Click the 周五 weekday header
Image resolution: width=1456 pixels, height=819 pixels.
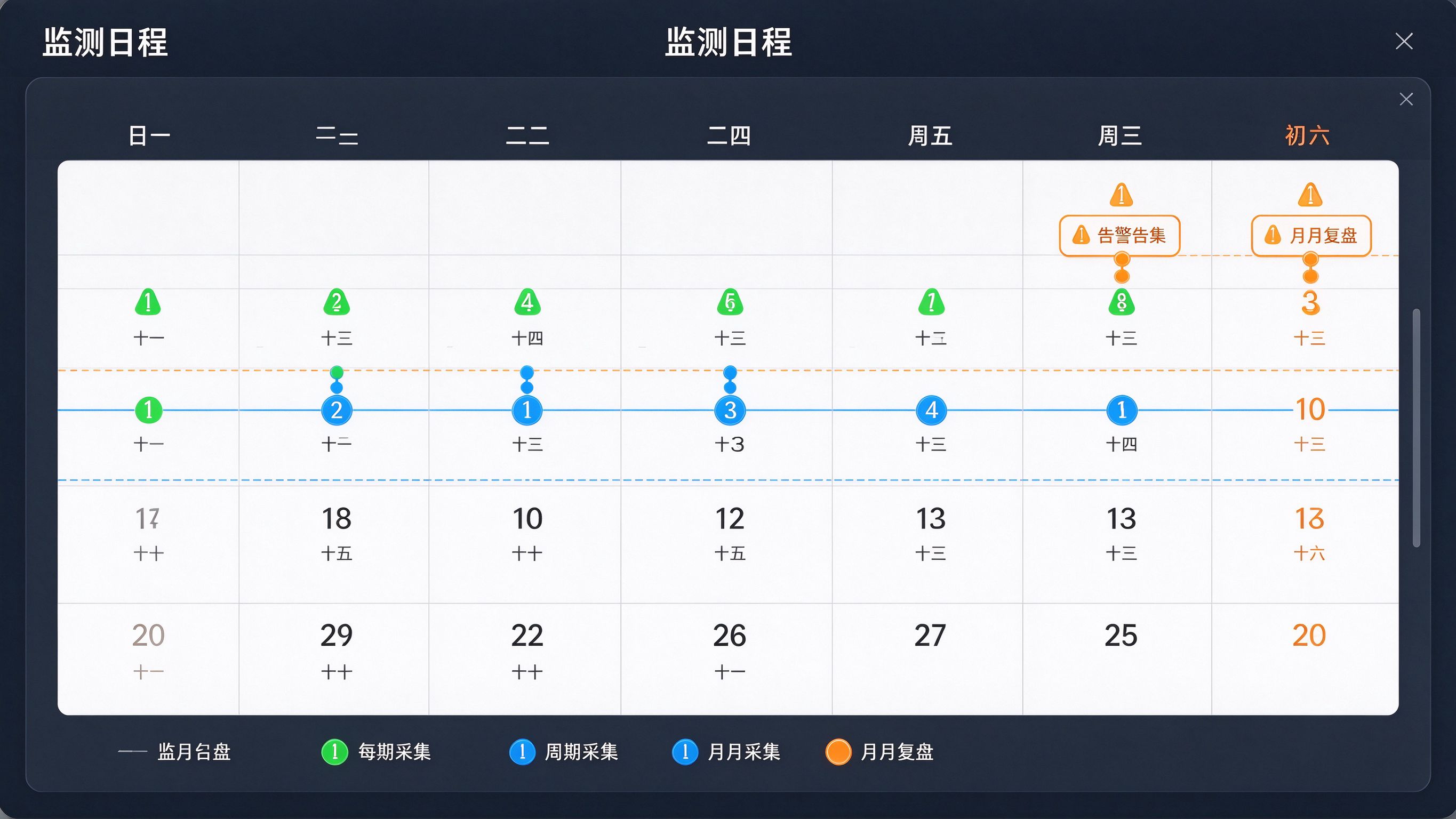point(930,135)
